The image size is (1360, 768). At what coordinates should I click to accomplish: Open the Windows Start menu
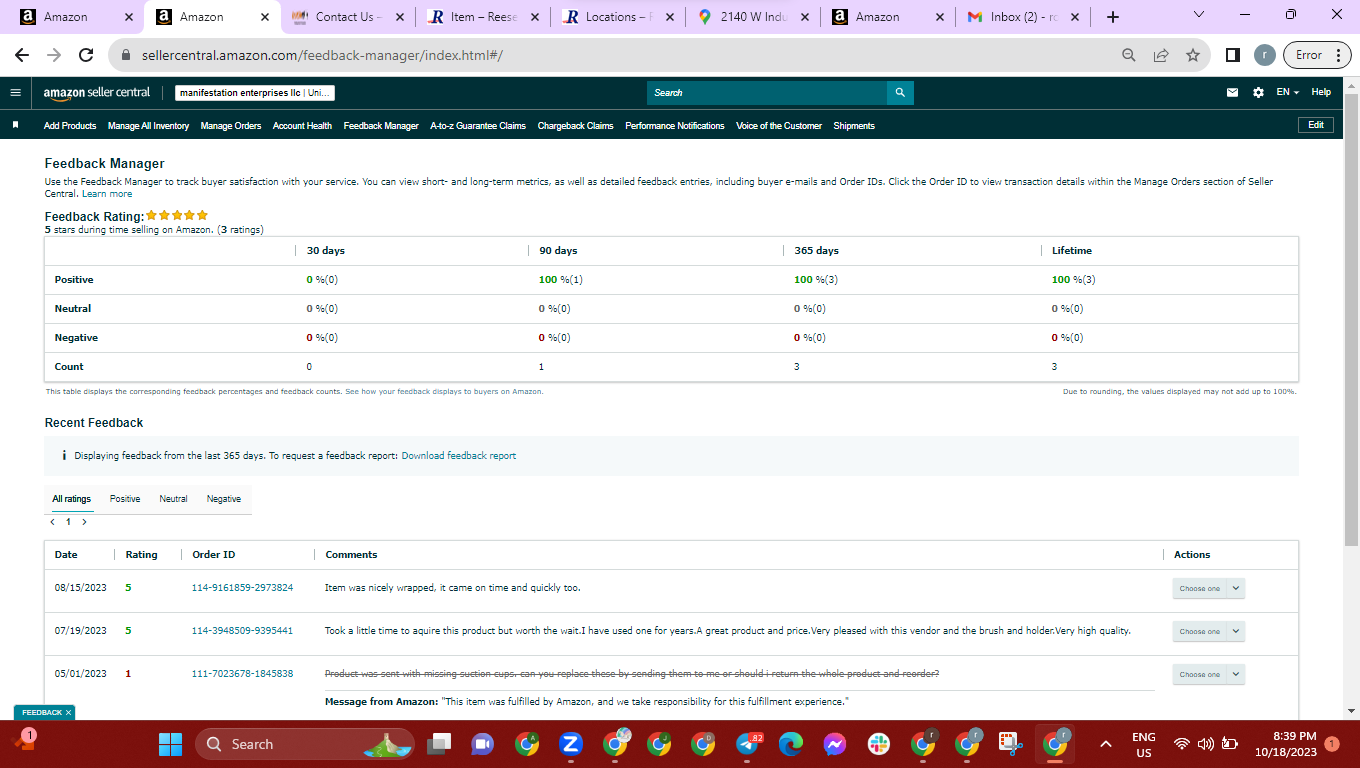171,744
